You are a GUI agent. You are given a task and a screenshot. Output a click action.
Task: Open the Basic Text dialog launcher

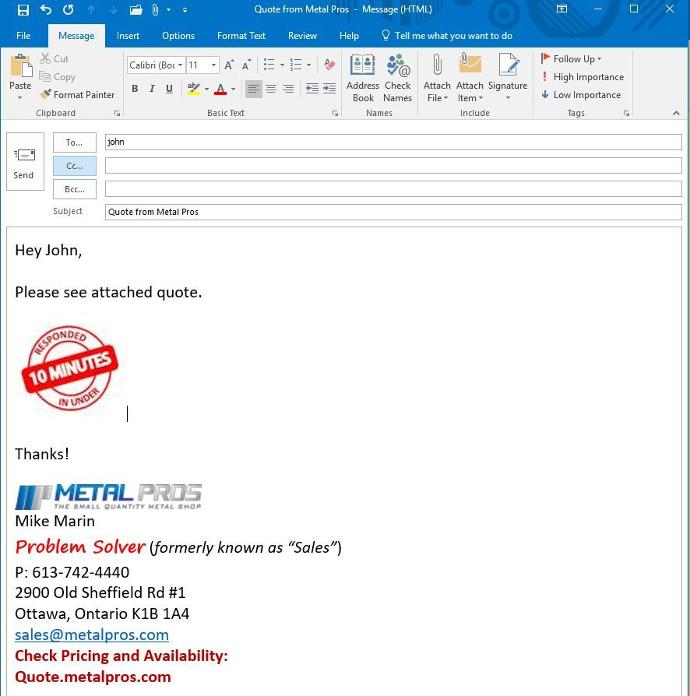click(x=334, y=113)
